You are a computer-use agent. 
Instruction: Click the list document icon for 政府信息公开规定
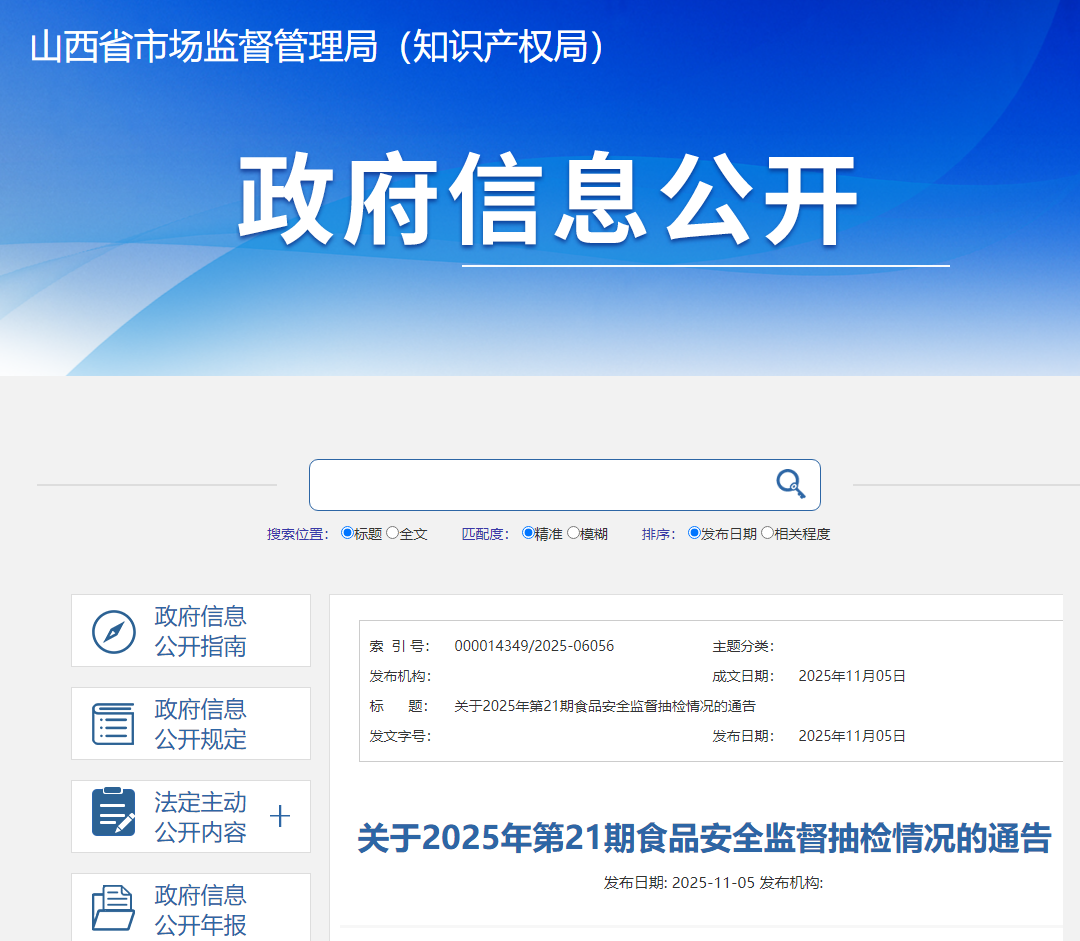[x=113, y=724]
